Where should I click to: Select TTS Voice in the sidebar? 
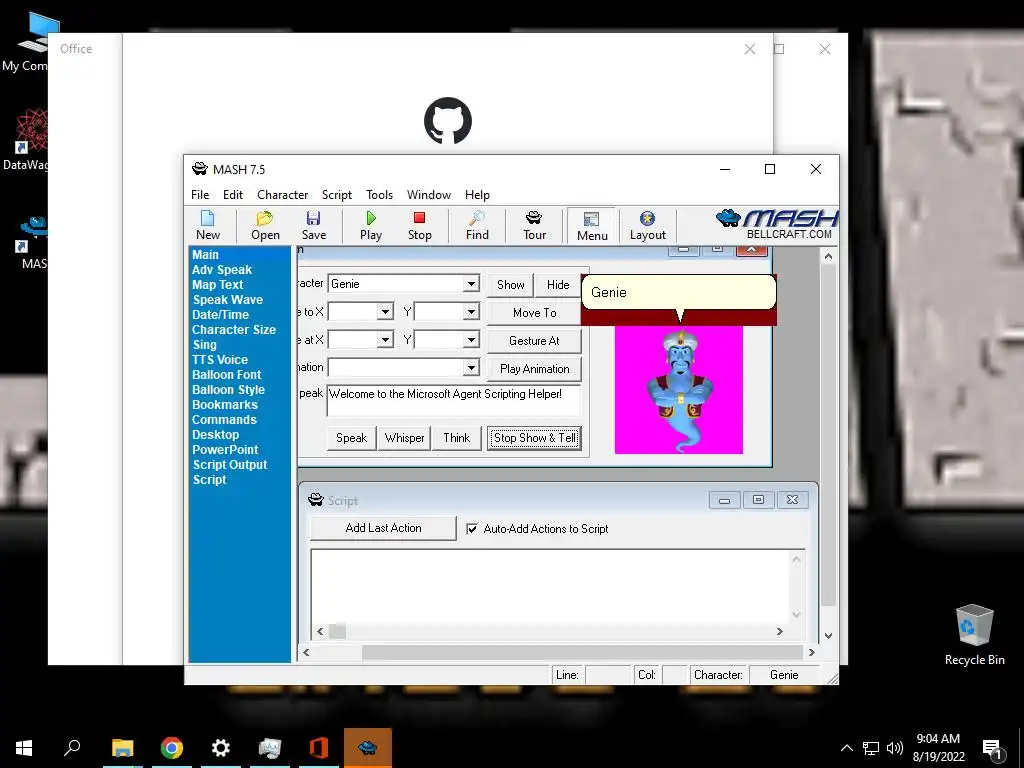[x=220, y=360]
